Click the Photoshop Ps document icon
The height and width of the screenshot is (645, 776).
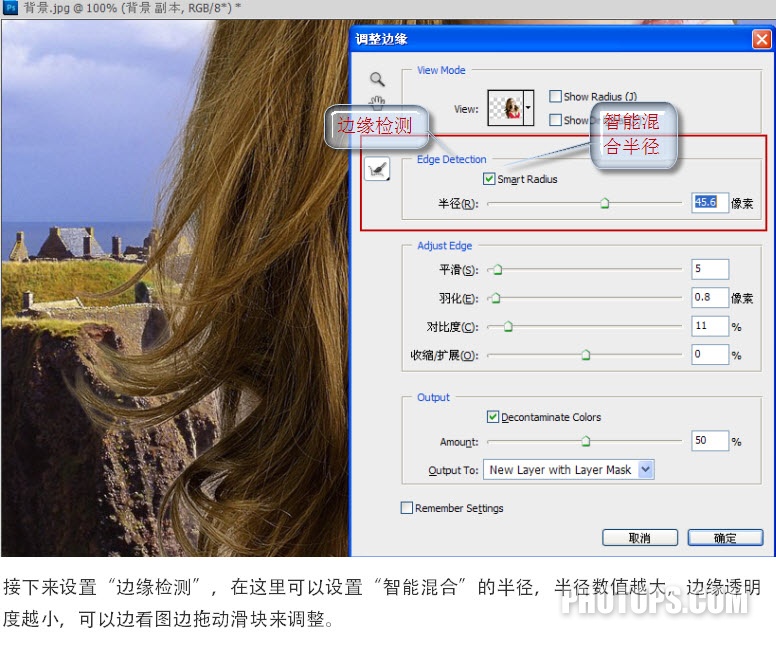tap(10, 7)
